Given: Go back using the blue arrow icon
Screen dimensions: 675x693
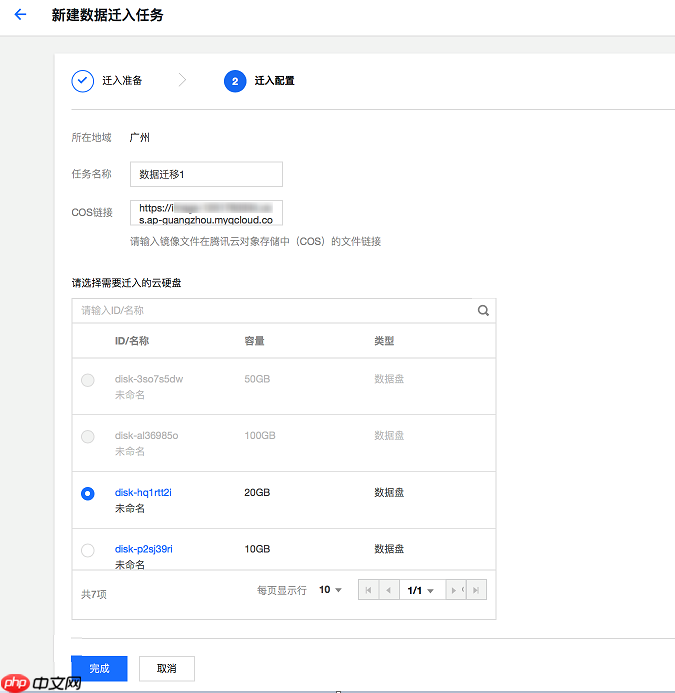Looking at the screenshot, I should tap(20, 15).
